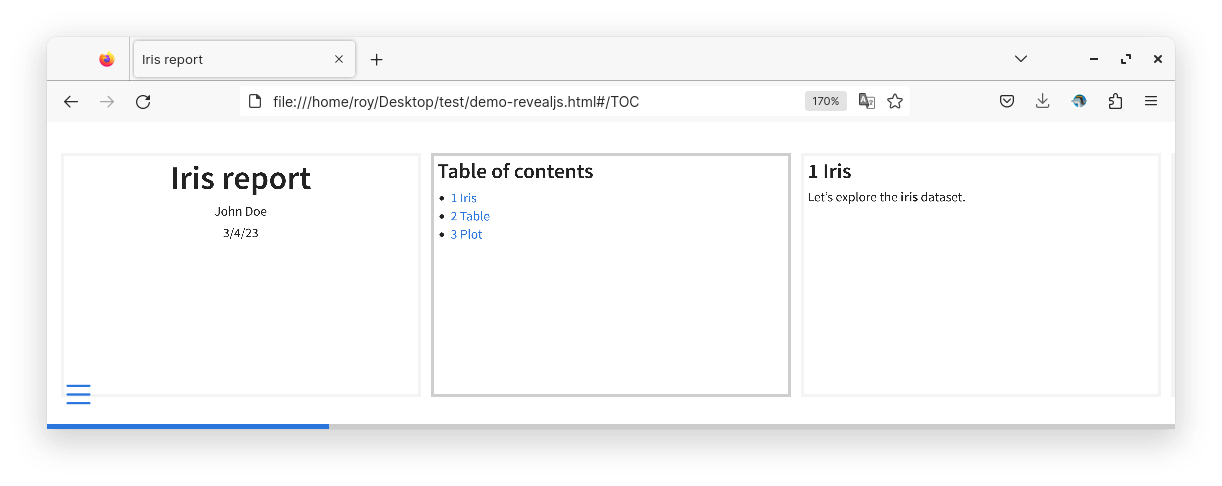Screen dimensions: 1222x486
Task: Click the Firefox View icon
Action: [x=107, y=59]
